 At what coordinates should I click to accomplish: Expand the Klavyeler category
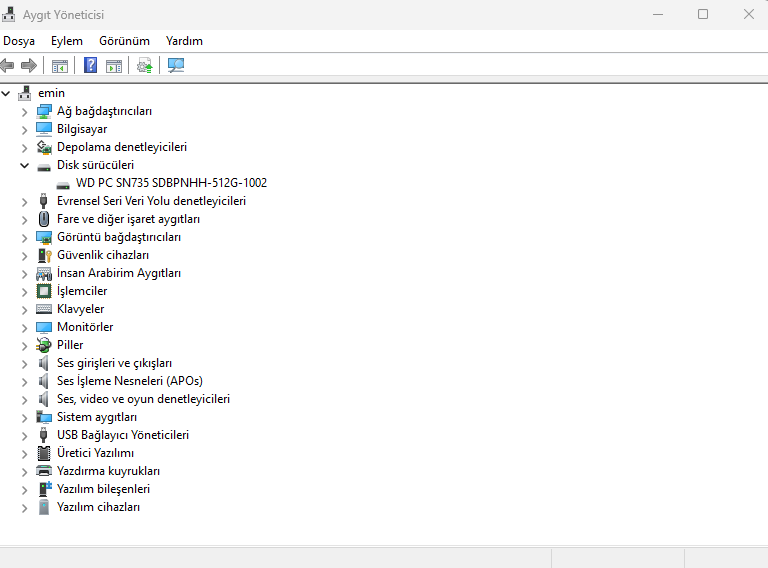click(x=24, y=310)
